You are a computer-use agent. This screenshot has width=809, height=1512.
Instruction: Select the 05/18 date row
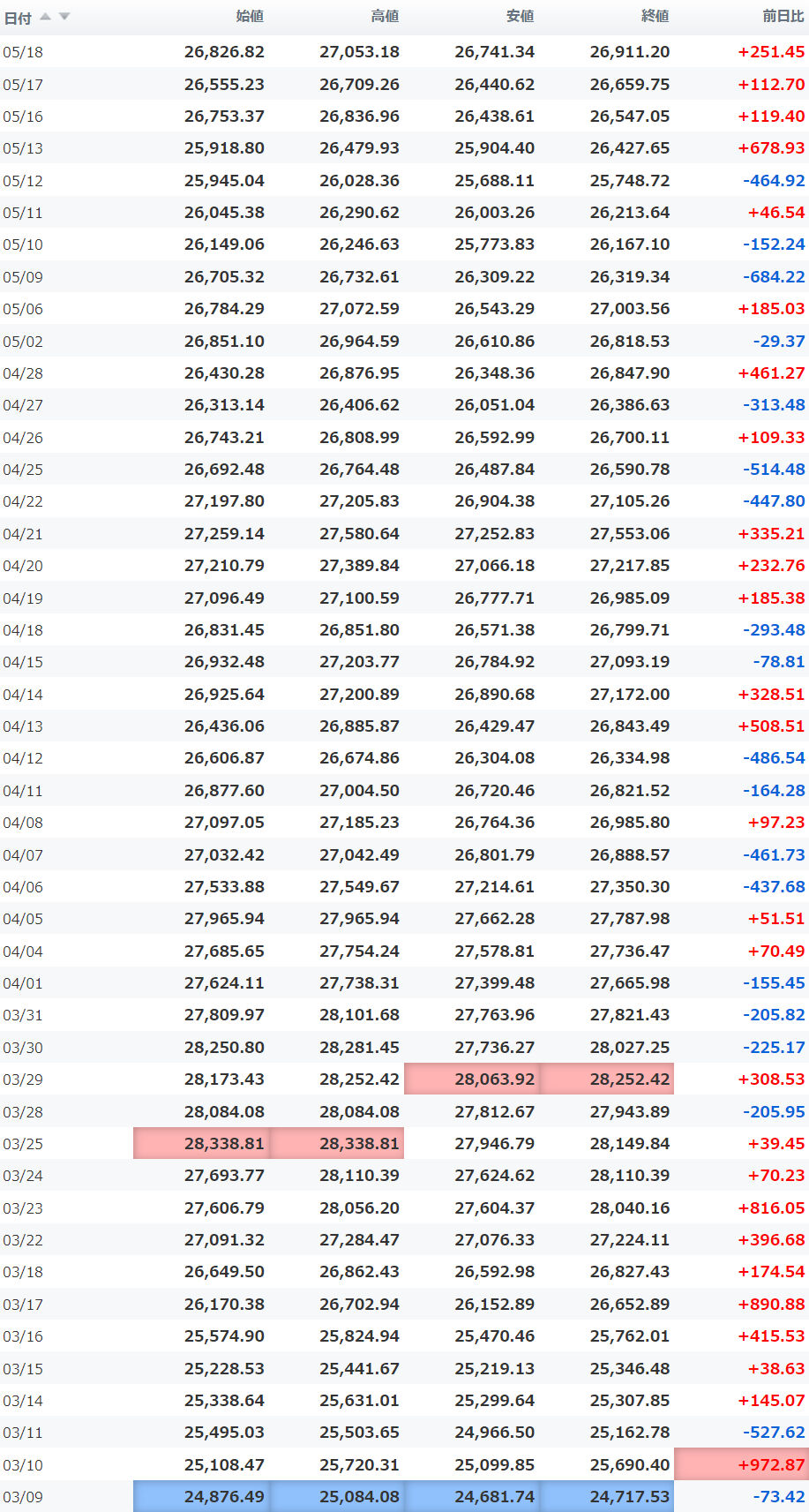[x=404, y=52]
